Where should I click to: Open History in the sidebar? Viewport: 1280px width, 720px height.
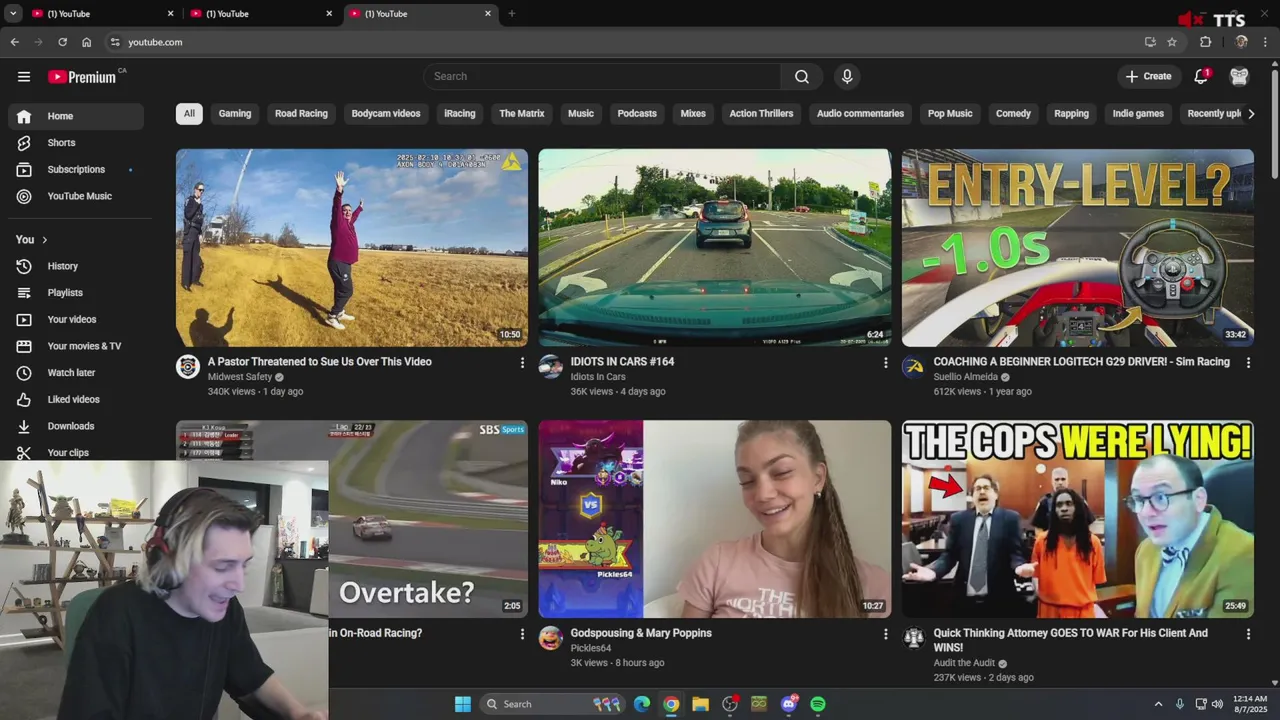coord(76,266)
